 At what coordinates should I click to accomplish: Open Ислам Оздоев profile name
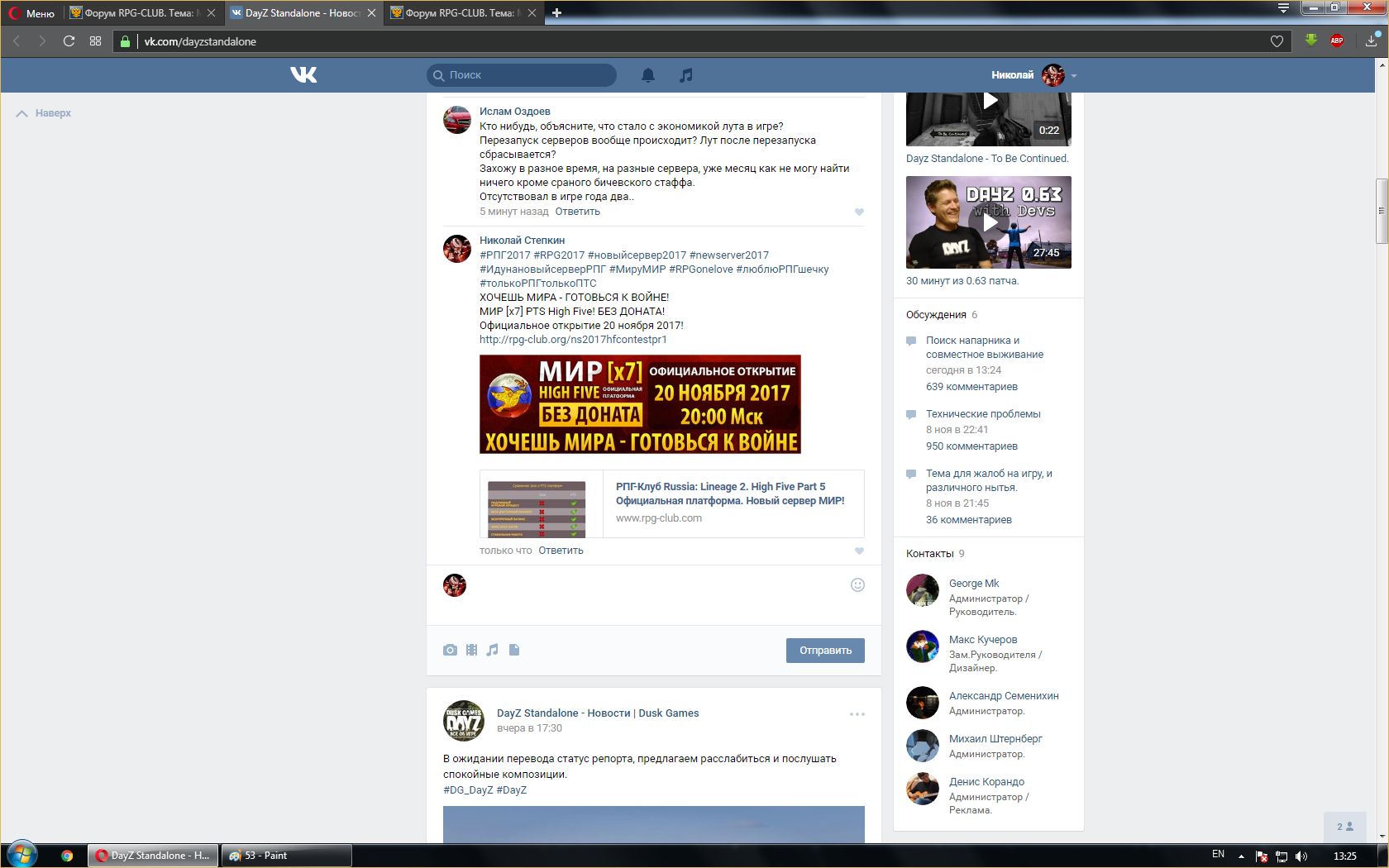tap(514, 111)
